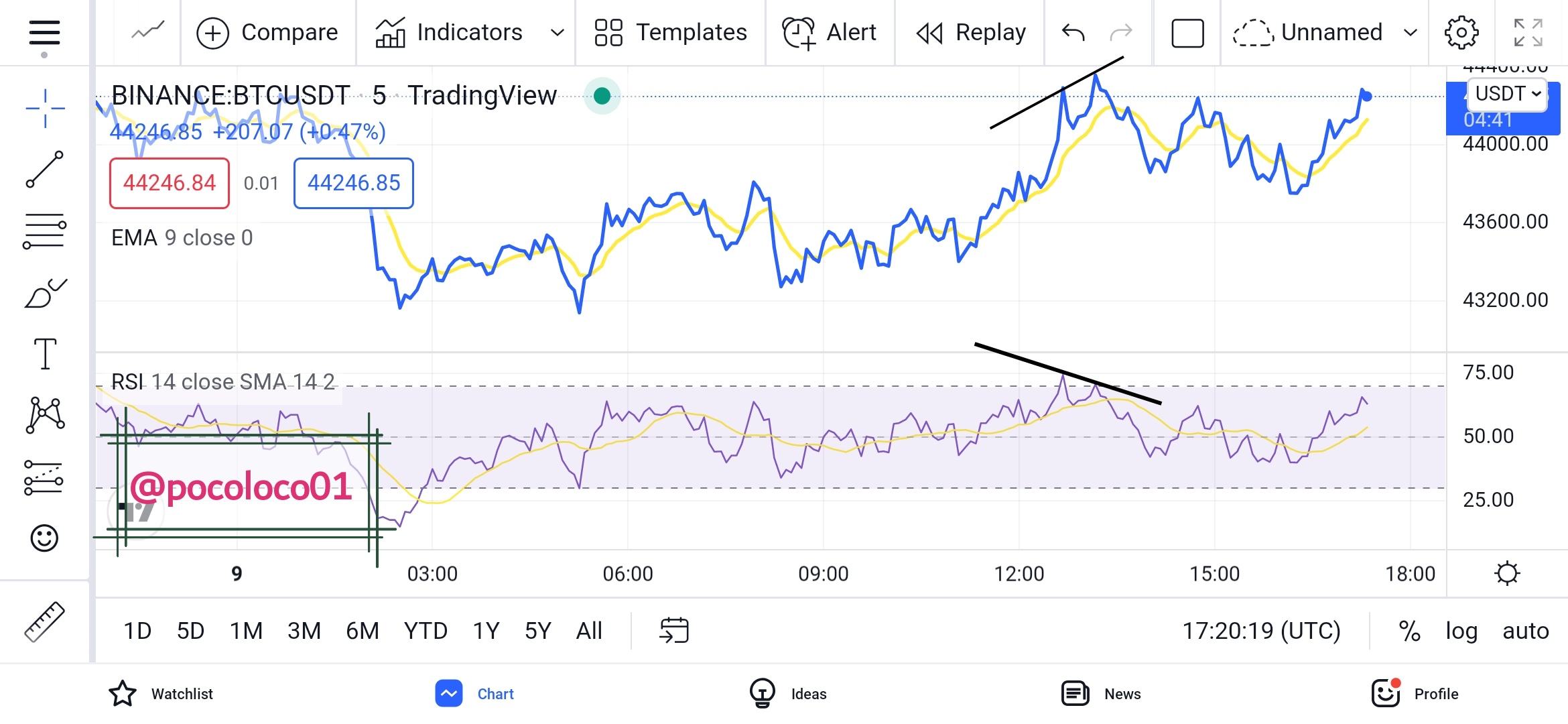Select the 1M time range

(x=246, y=631)
